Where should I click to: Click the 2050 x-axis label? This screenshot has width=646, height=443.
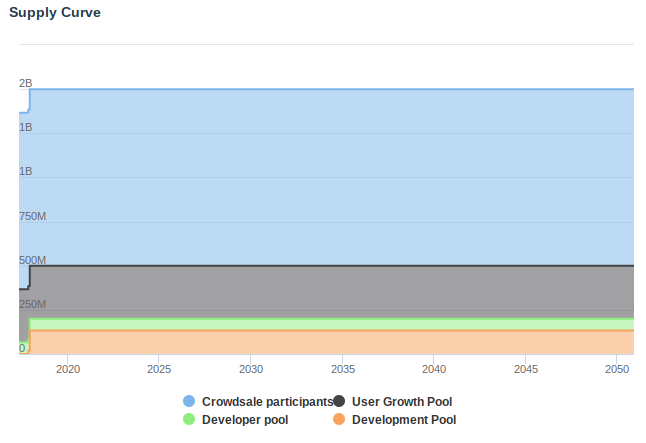click(x=617, y=369)
